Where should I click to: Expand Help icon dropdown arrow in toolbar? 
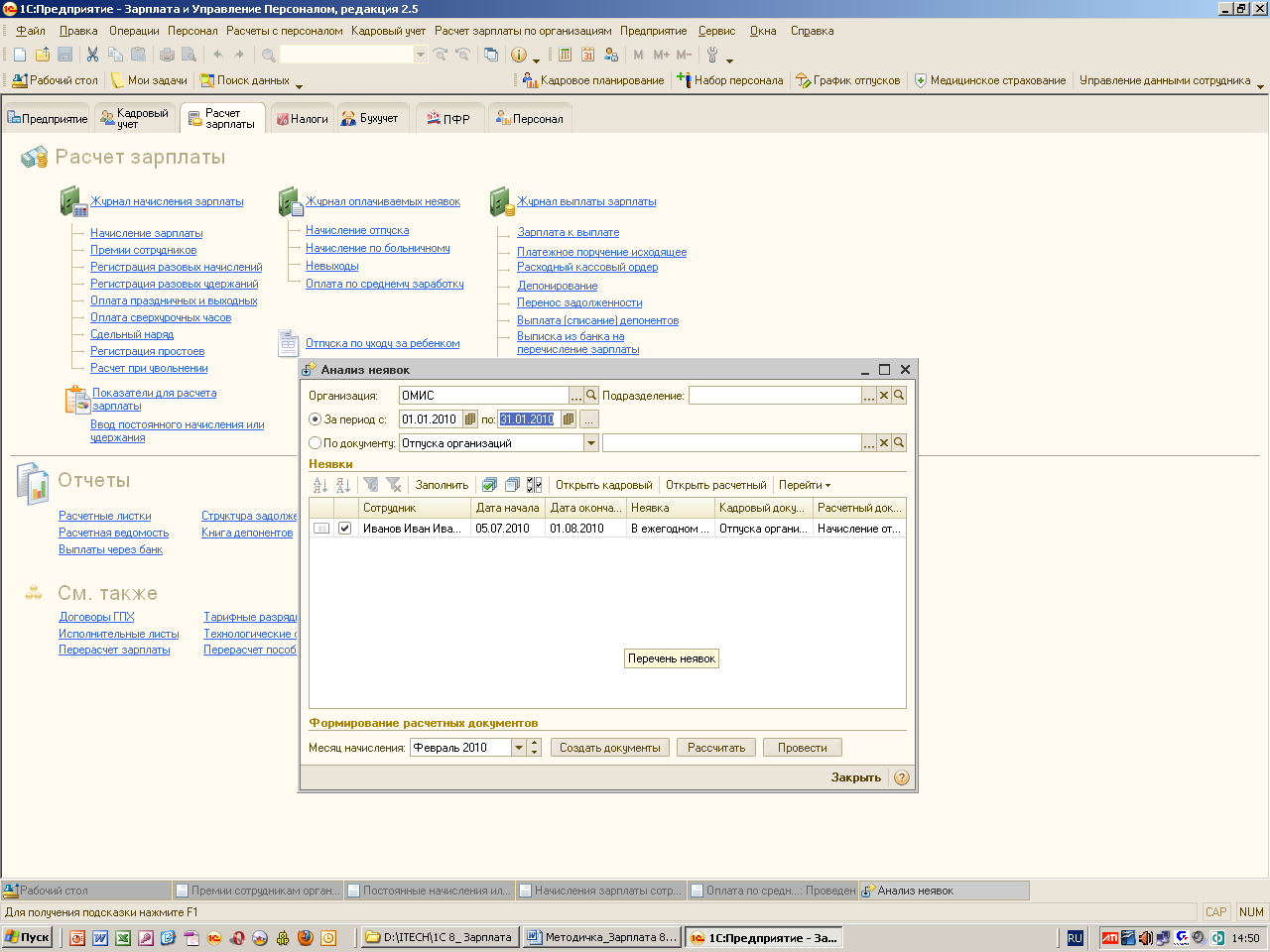pos(537,59)
